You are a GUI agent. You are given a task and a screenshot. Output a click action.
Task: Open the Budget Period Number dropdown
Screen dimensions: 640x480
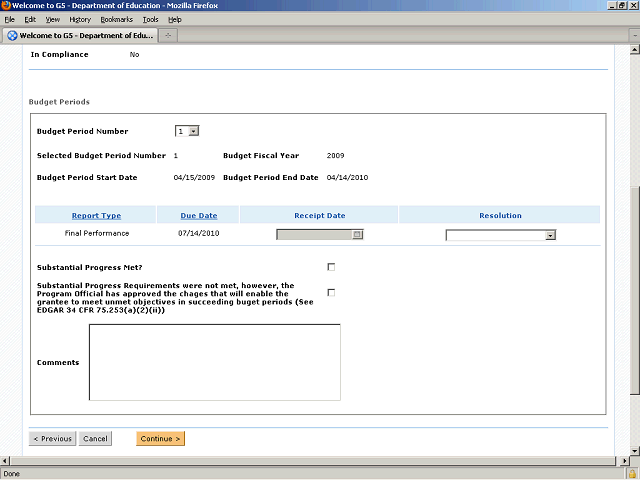pos(187,131)
